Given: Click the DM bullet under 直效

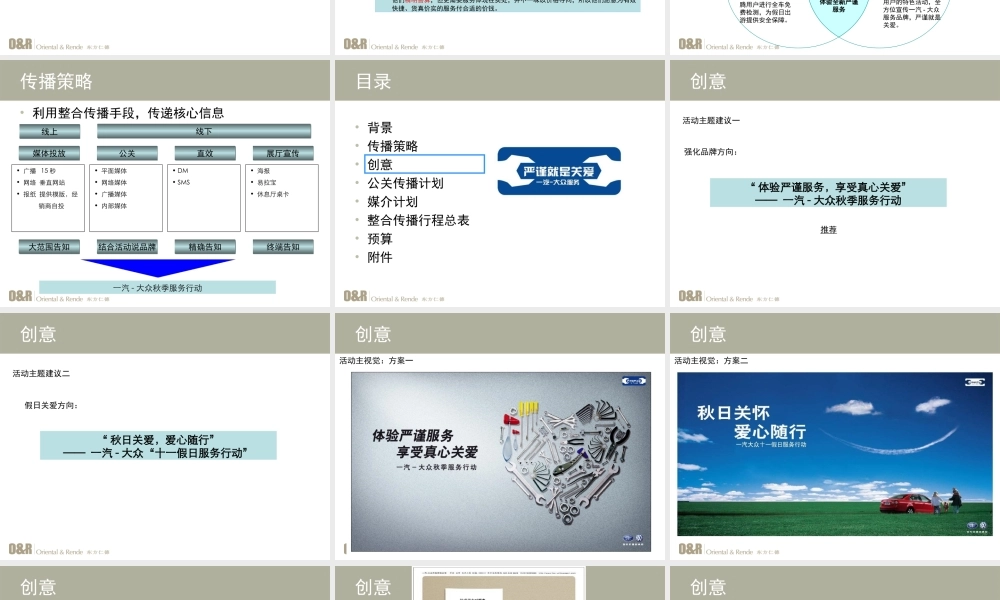Looking at the screenshot, I should 181,171.
